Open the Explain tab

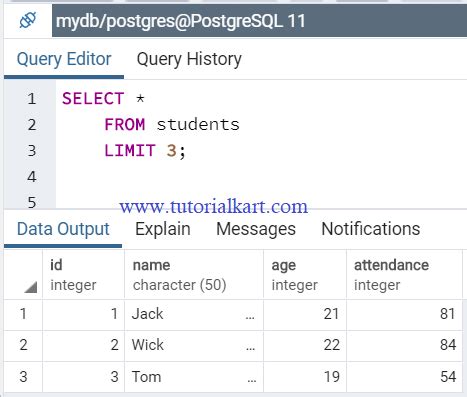click(163, 229)
